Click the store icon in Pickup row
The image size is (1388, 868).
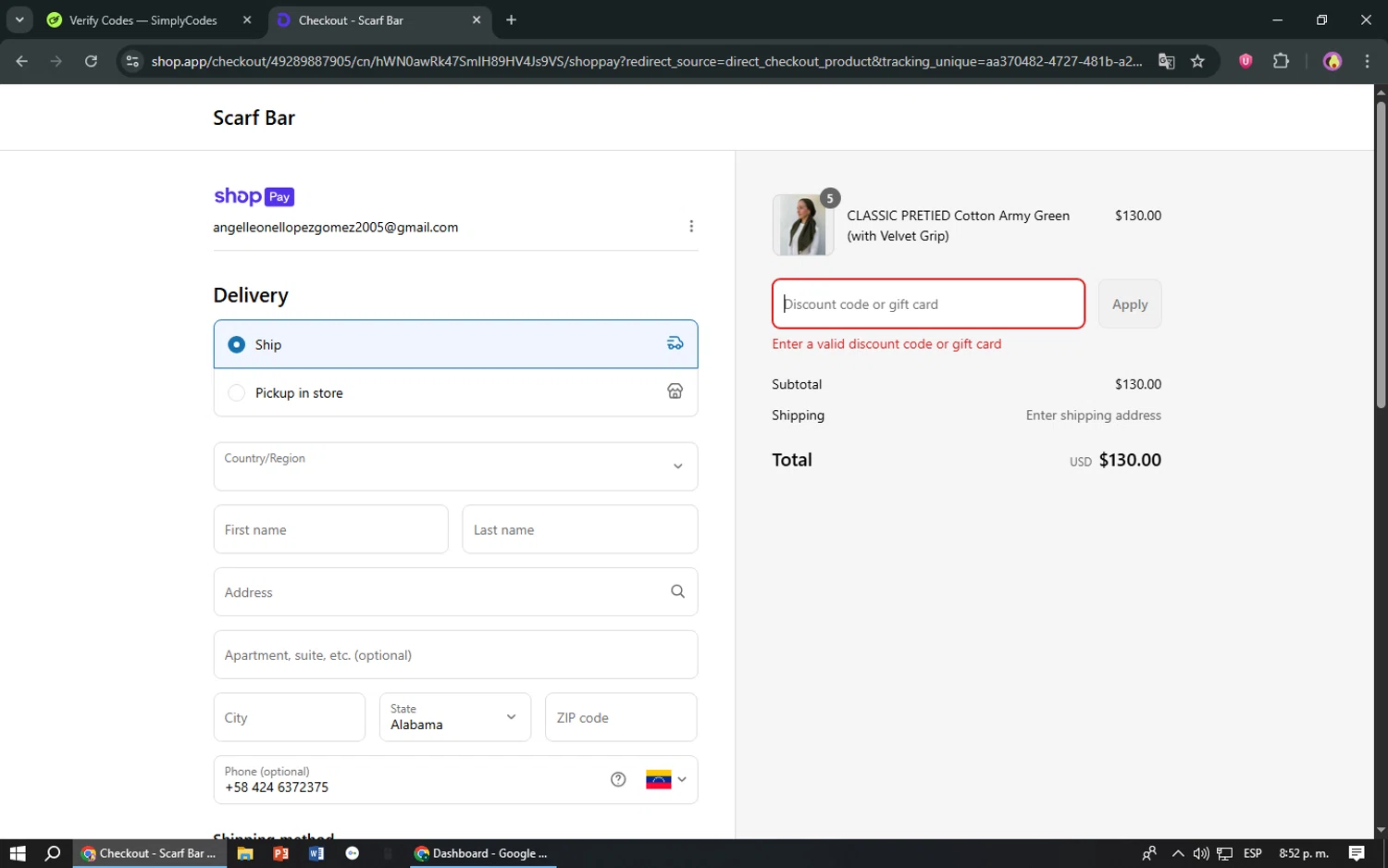pos(675,391)
